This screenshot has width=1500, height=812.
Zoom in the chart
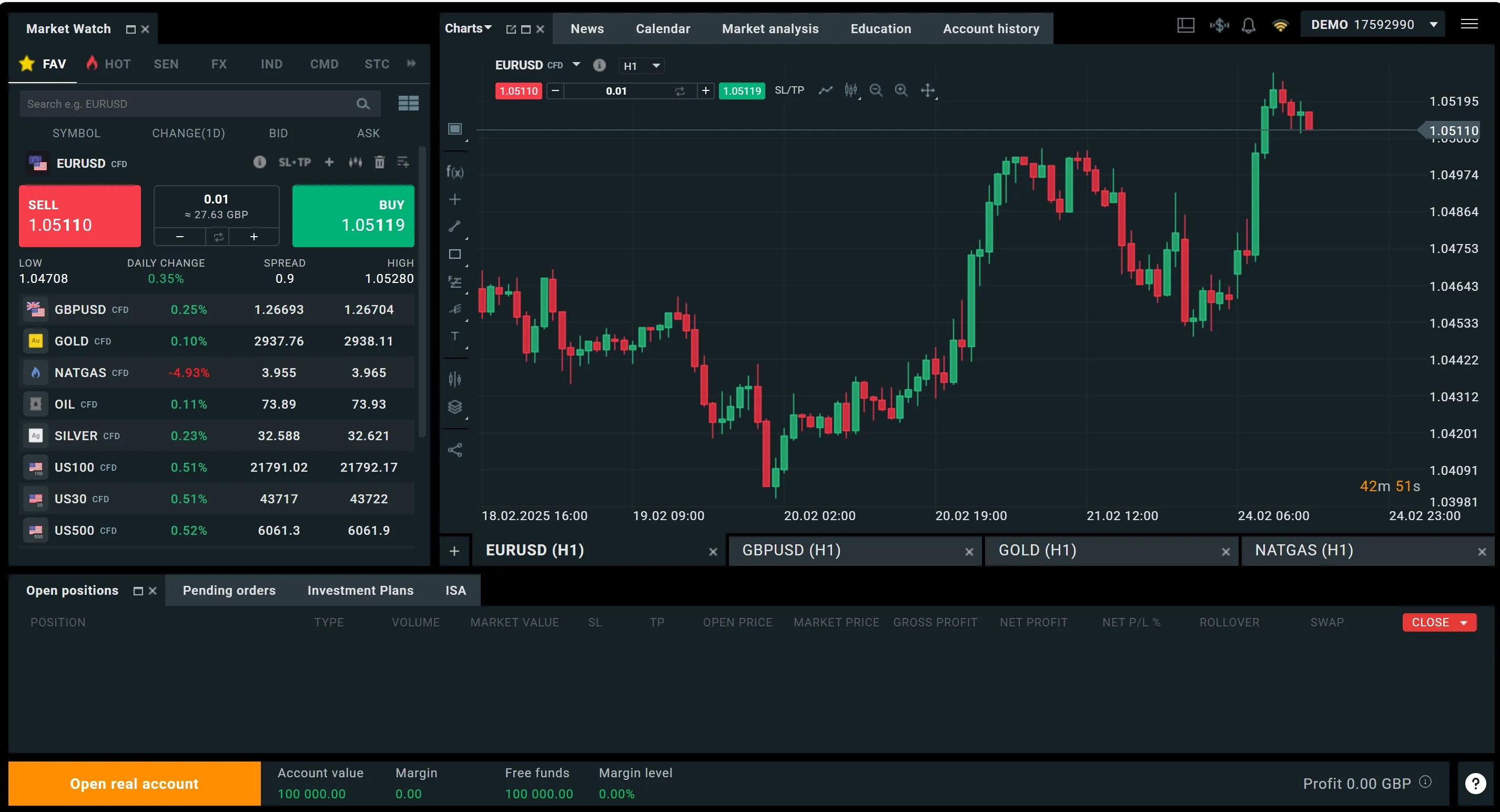point(901,90)
